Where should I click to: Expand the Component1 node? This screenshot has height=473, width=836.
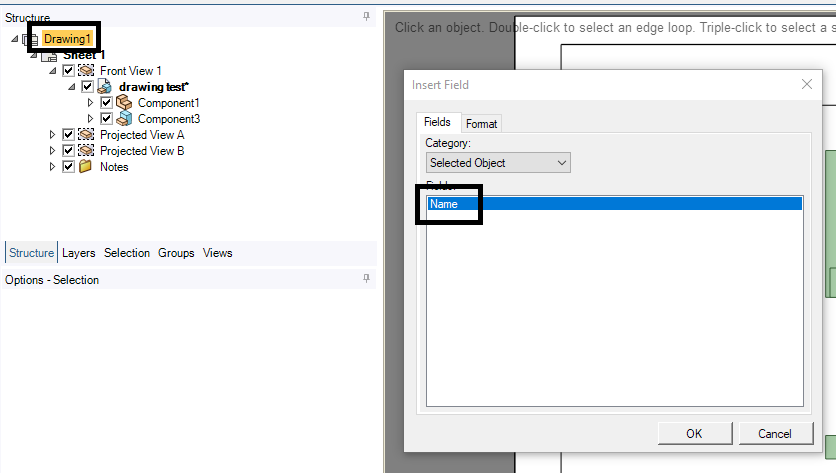pos(91,103)
